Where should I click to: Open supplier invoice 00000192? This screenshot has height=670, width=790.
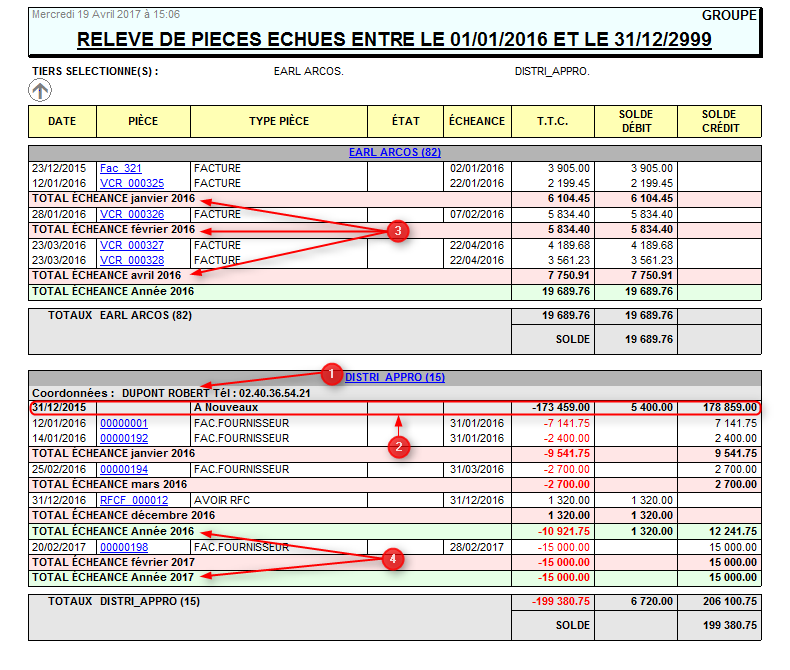(x=124, y=438)
